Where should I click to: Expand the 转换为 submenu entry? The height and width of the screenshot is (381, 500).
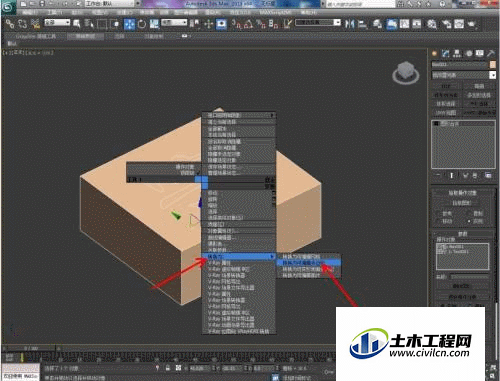point(239,257)
